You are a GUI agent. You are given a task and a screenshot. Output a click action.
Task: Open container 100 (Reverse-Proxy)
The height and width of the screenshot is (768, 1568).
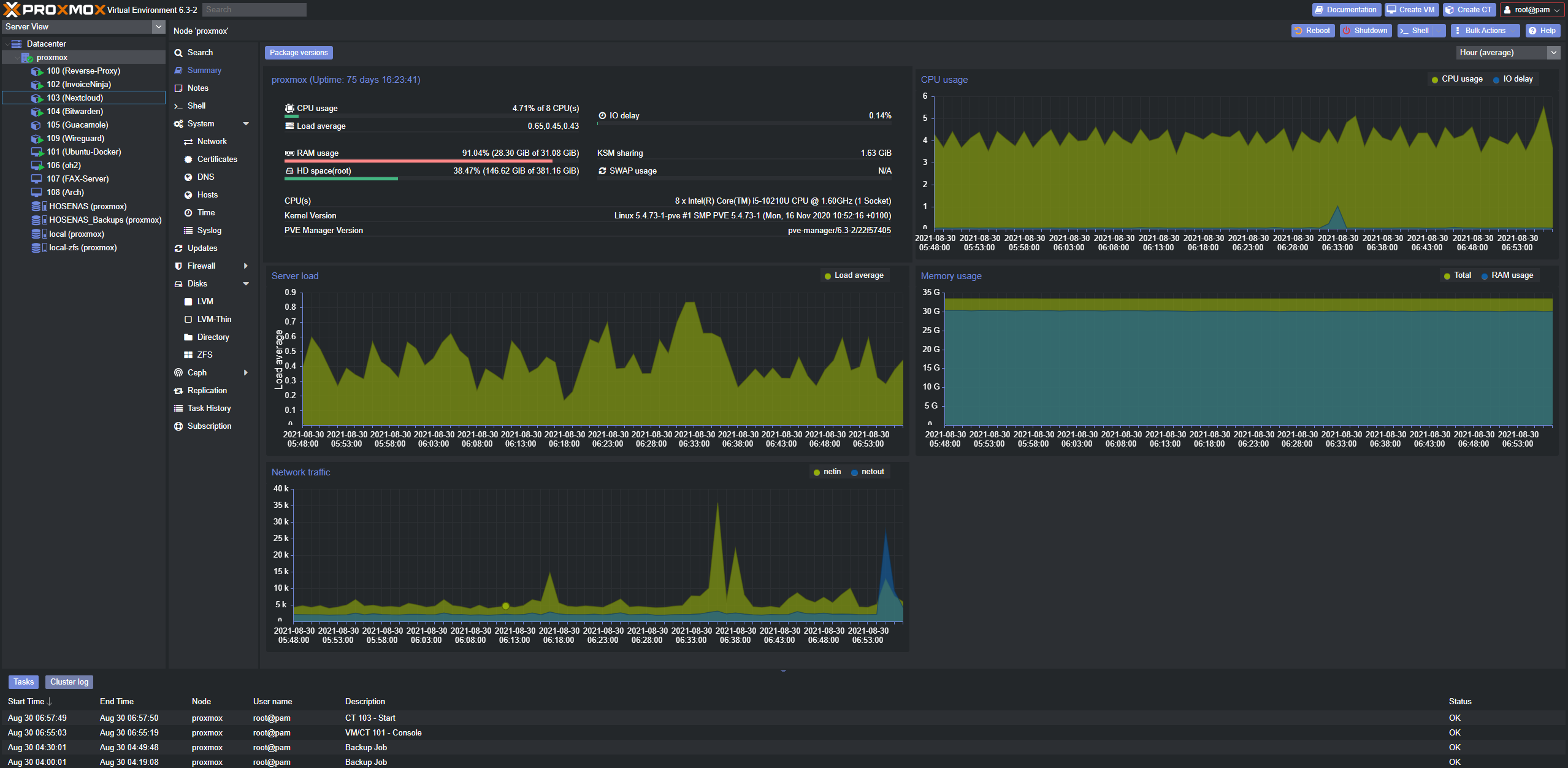83,71
